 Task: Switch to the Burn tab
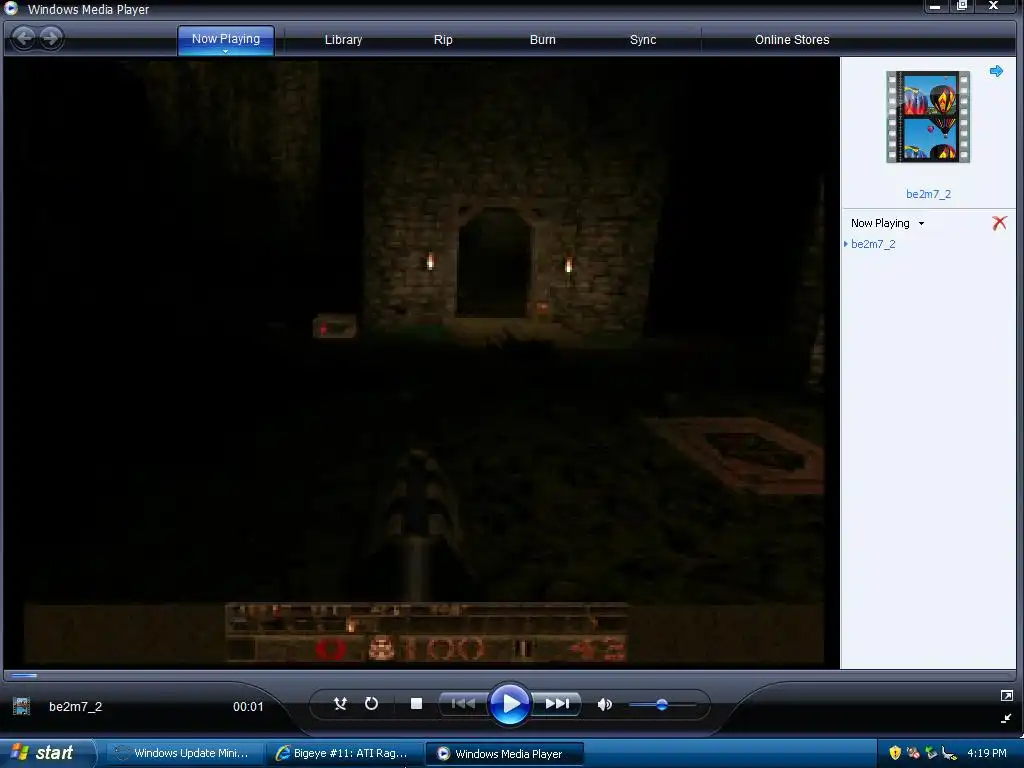coord(543,40)
